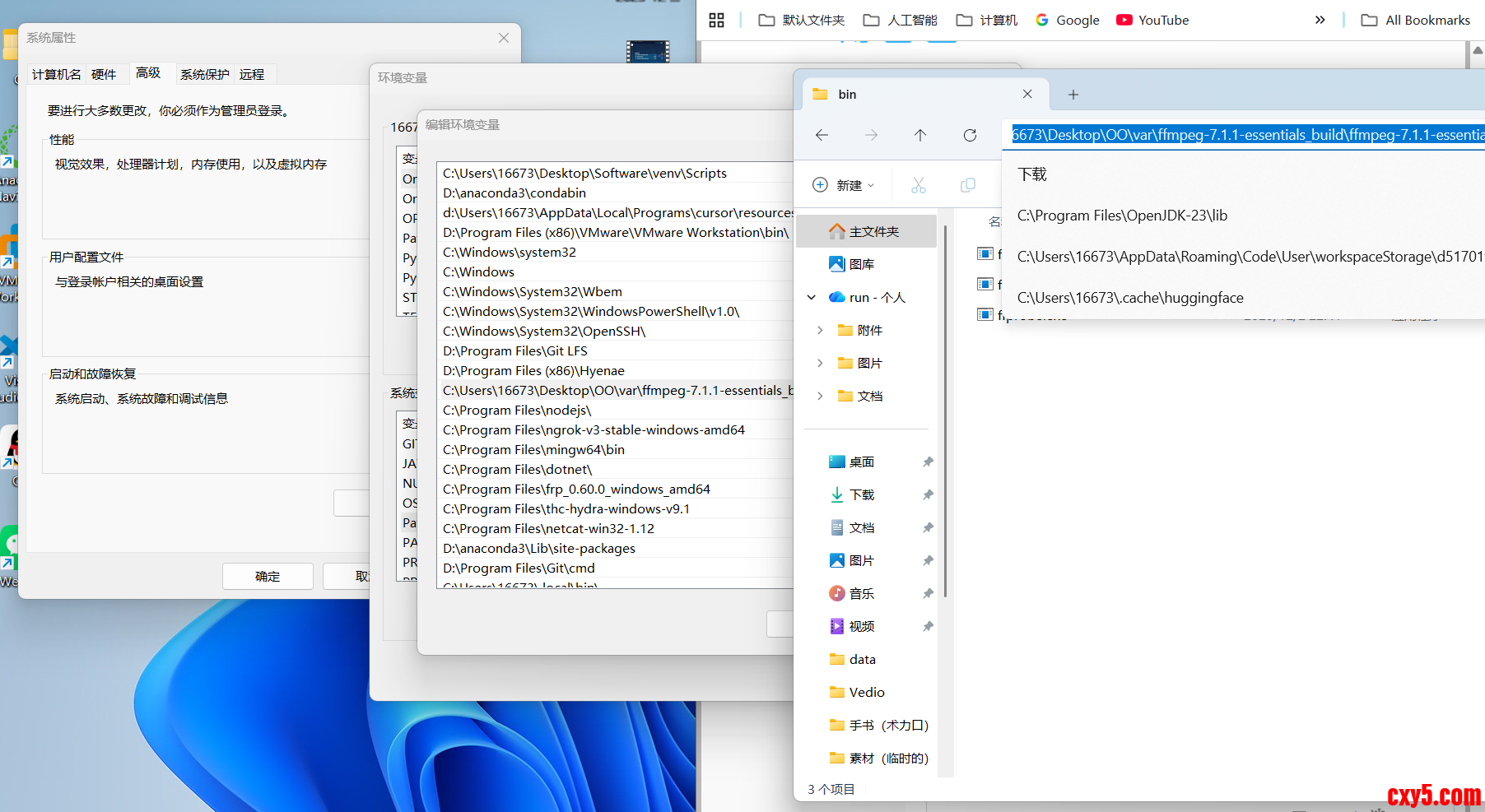Expand the 文档 folder tree node
This screenshot has width=1485, height=812.
pyautogui.click(x=820, y=396)
